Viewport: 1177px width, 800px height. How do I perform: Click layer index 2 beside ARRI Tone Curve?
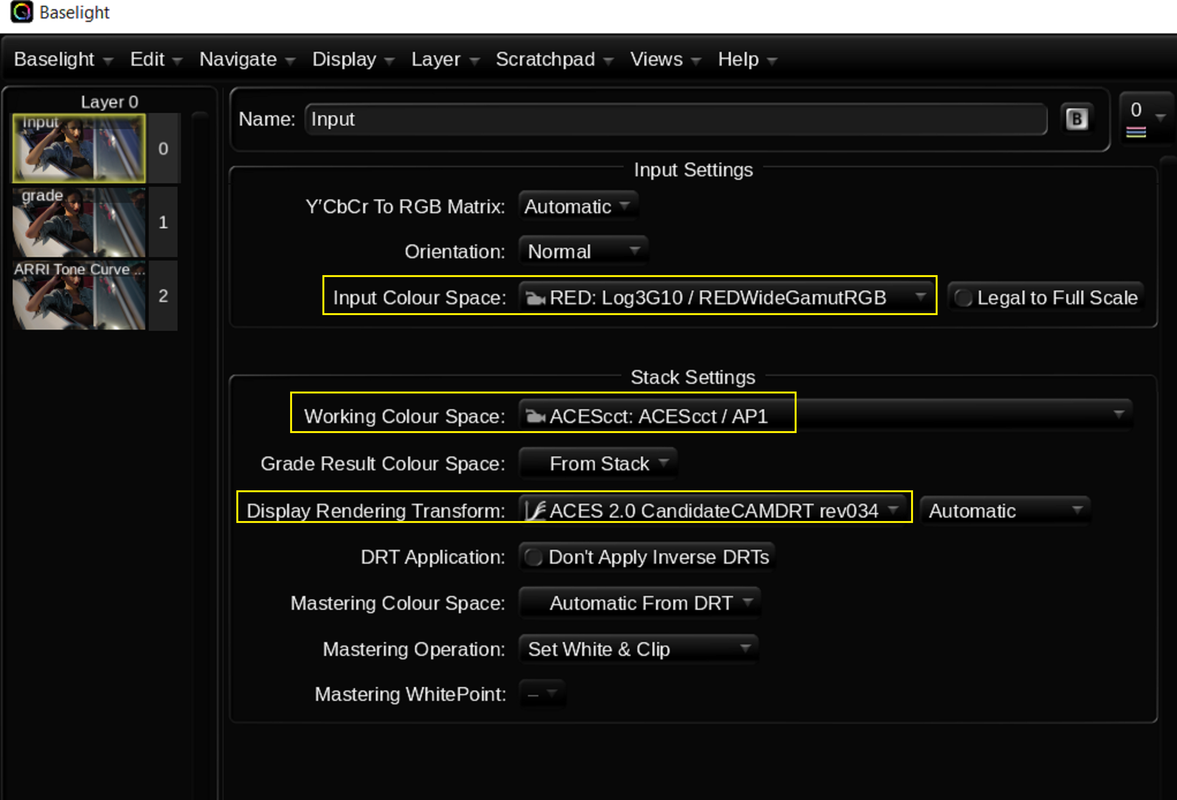click(163, 296)
